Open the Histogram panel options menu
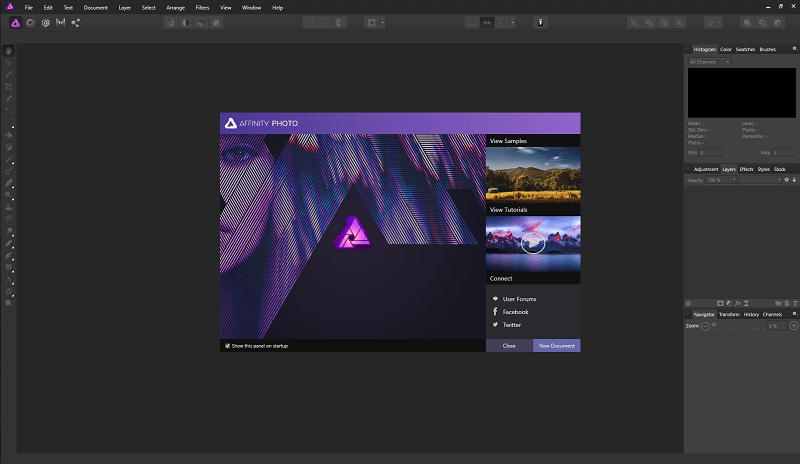The image size is (800, 464). (x=794, y=49)
